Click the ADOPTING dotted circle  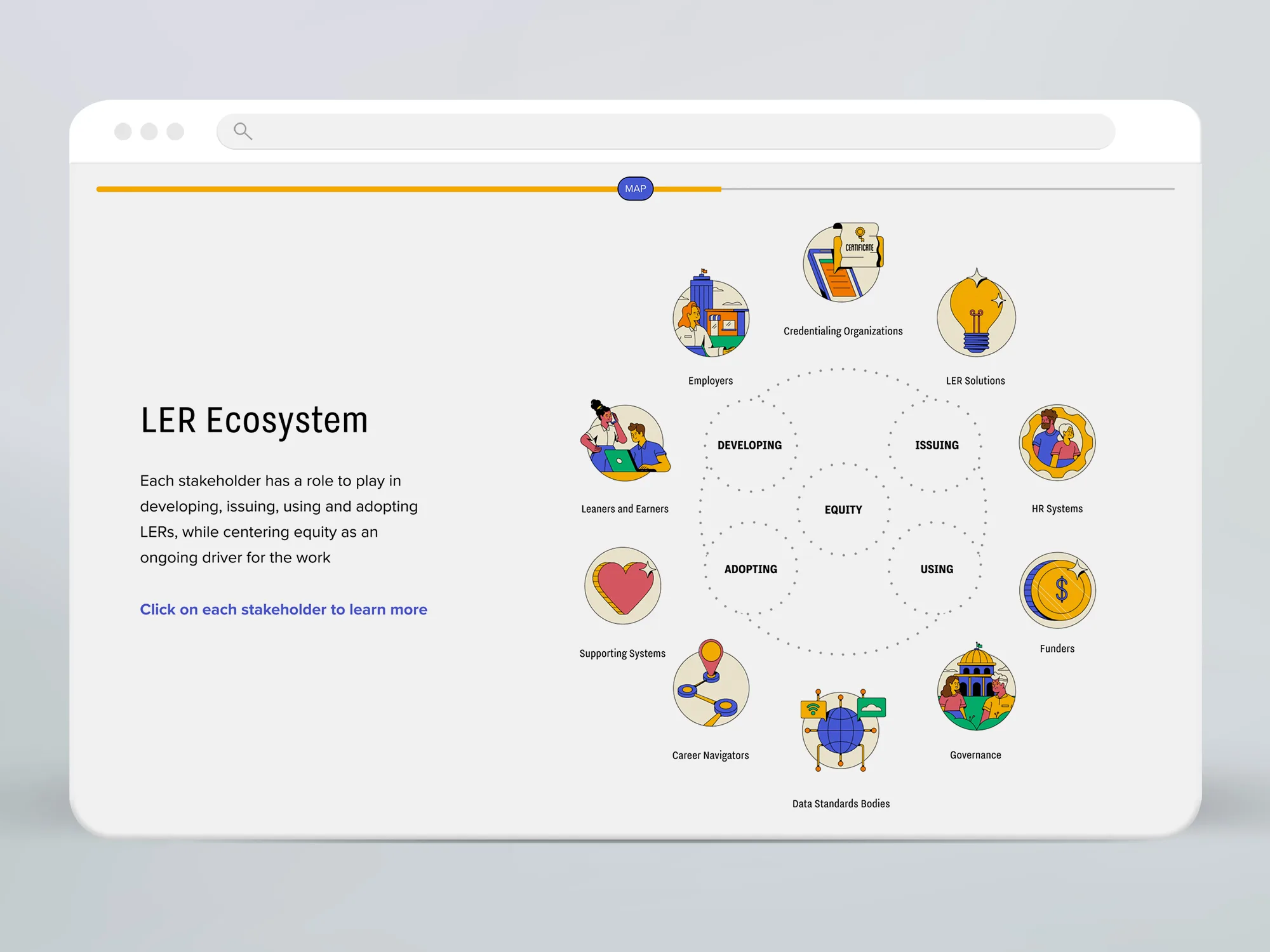pos(751,569)
